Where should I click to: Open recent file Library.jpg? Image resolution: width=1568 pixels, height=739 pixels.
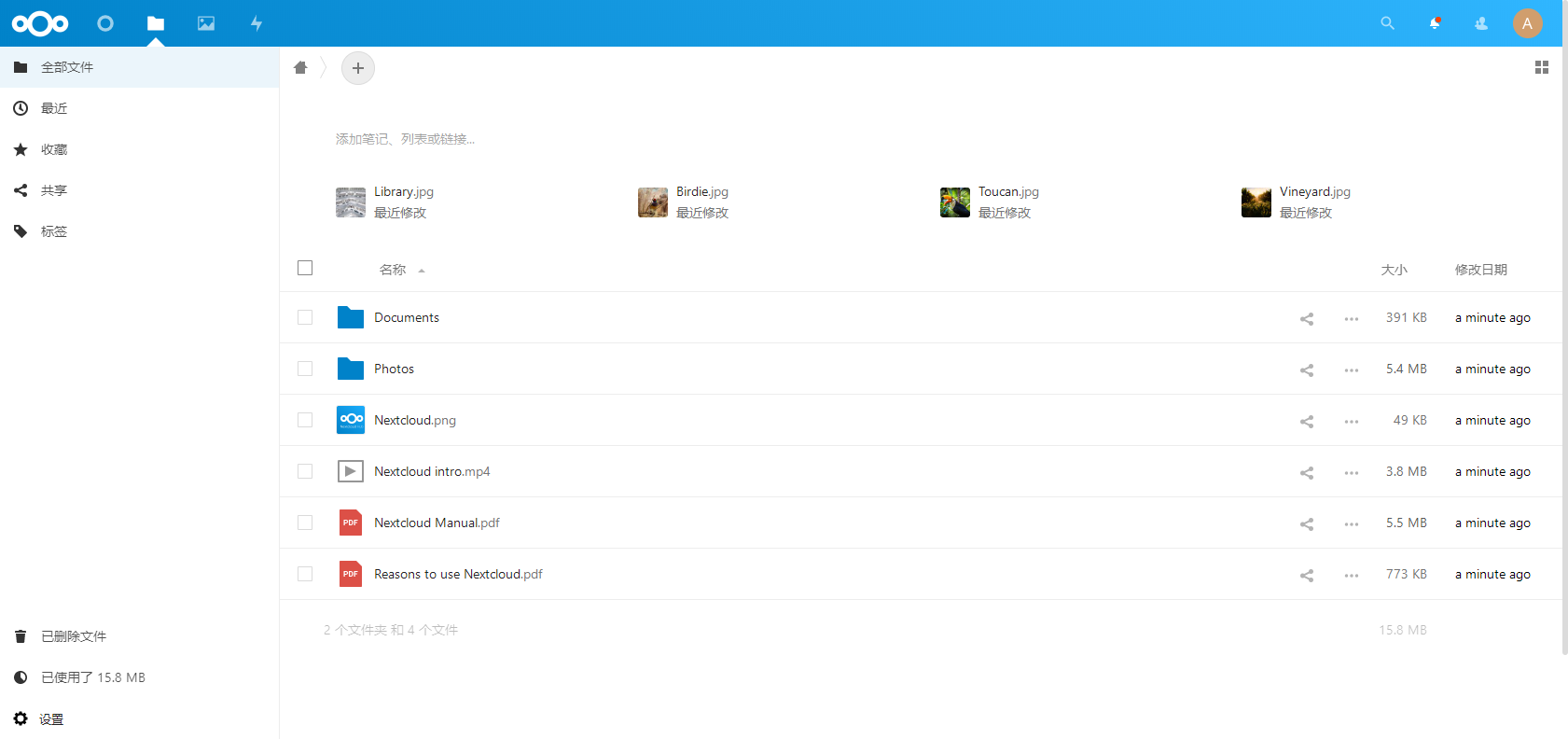[385, 202]
